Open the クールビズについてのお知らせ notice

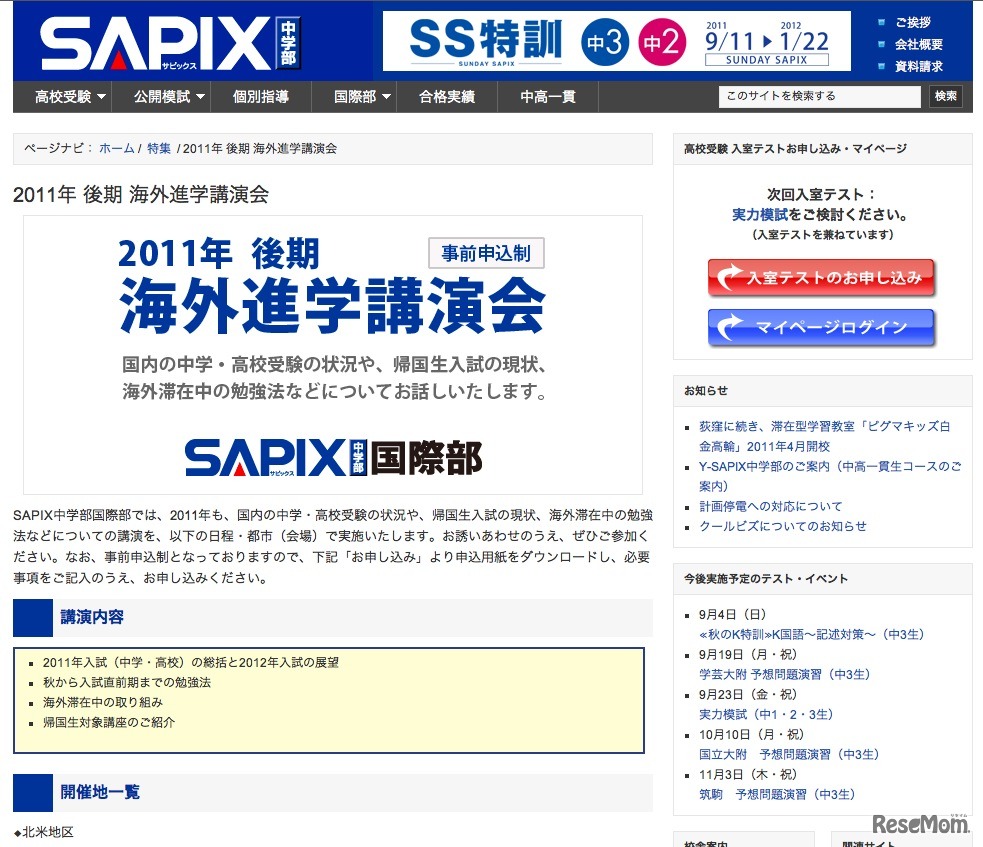click(782, 526)
